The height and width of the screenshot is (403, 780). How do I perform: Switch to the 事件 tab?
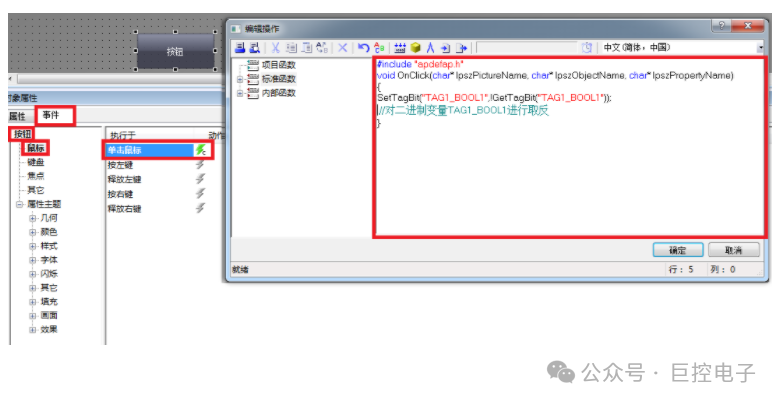(x=51, y=115)
